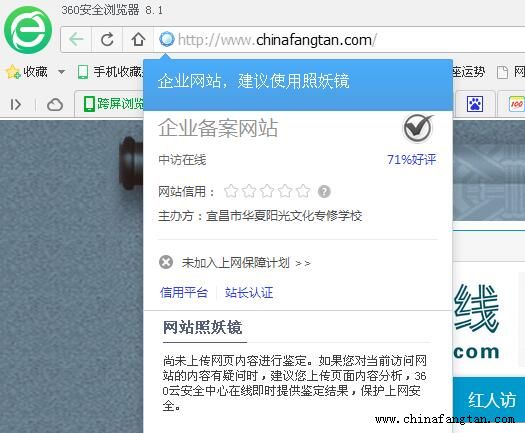Open the 站长认证 link
The image size is (525, 433).
249,293
